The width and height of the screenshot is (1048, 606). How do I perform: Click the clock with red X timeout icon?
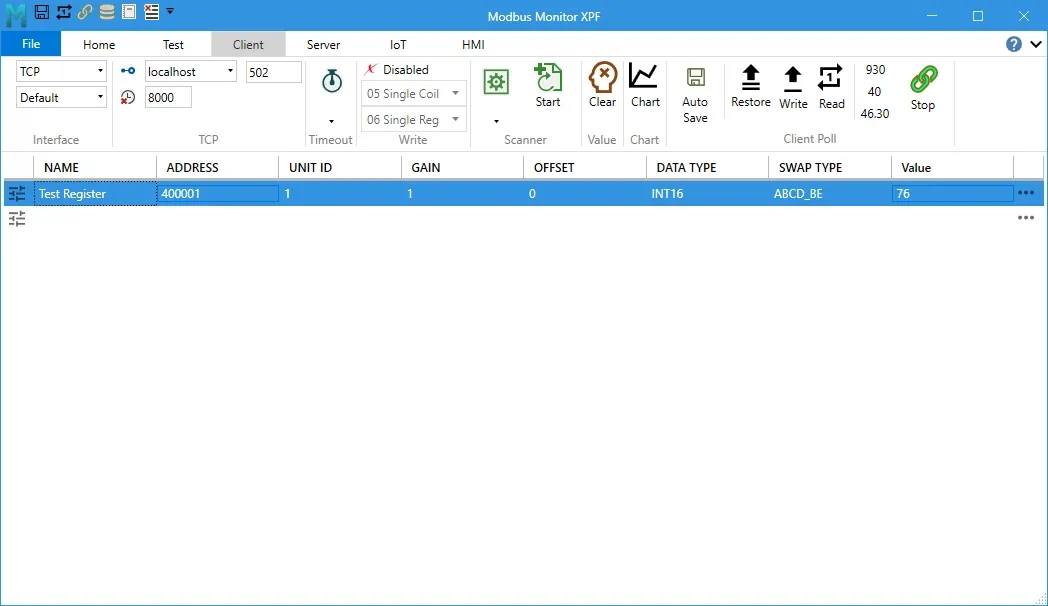[x=128, y=98]
